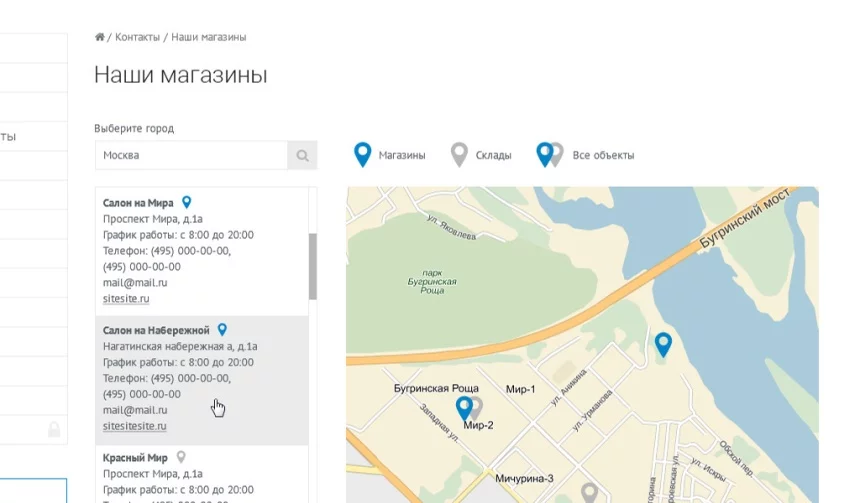Click blue pin beside Салон на Мира

click(x=187, y=202)
